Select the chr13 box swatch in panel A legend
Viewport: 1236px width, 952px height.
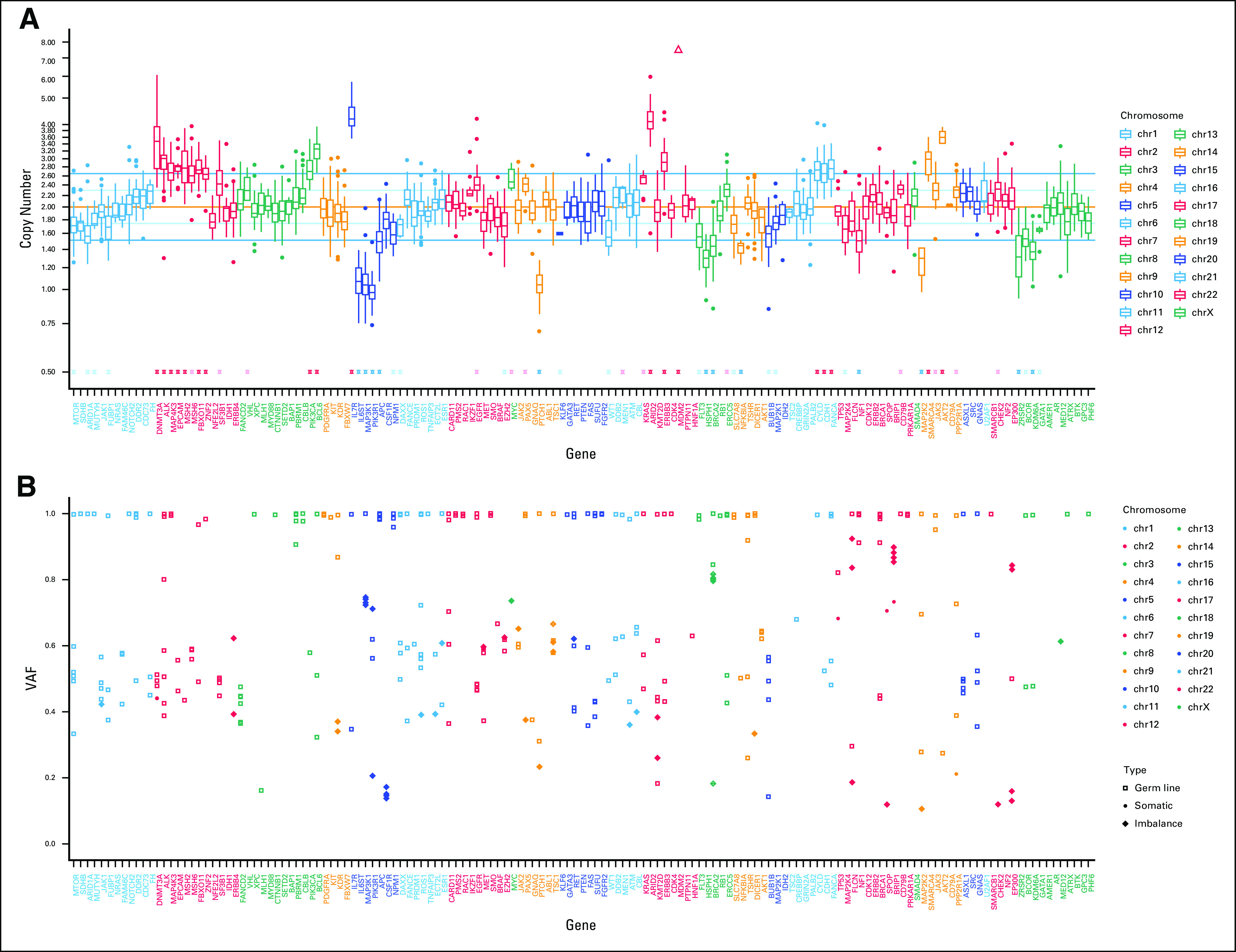tap(1180, 134)
